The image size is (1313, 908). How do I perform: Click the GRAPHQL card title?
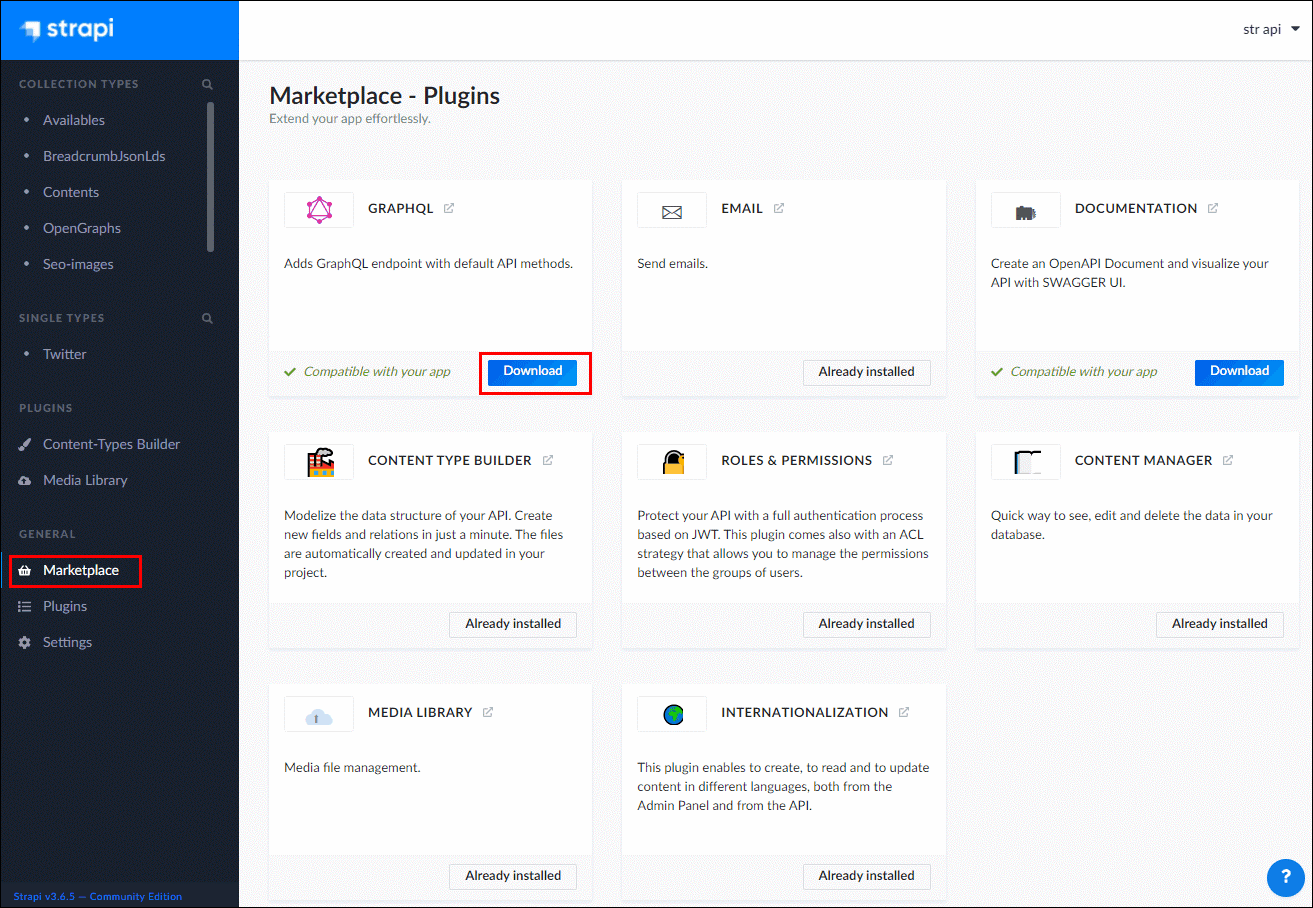point(401,209)
